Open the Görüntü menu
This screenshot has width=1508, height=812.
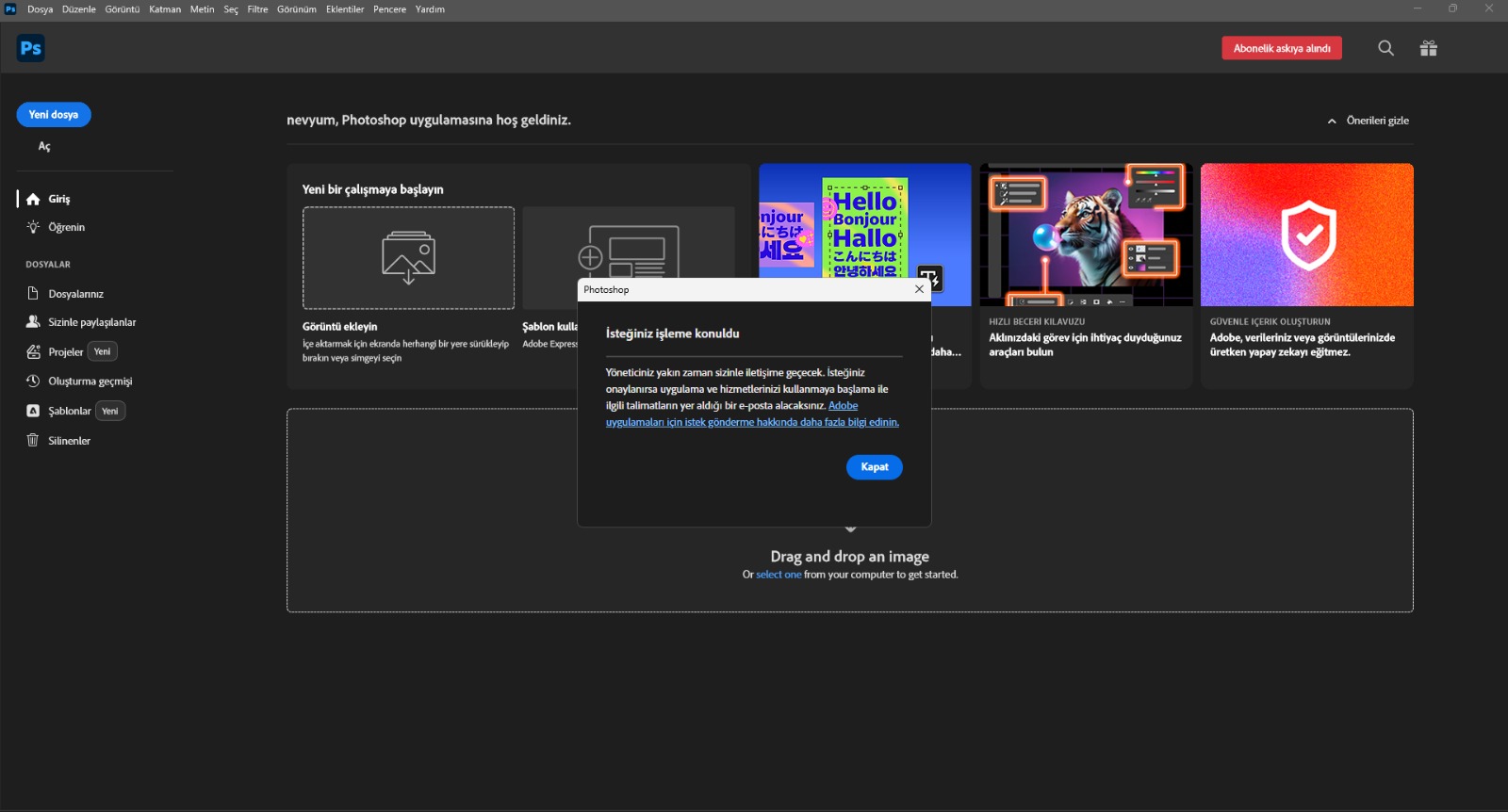[123, 9]
